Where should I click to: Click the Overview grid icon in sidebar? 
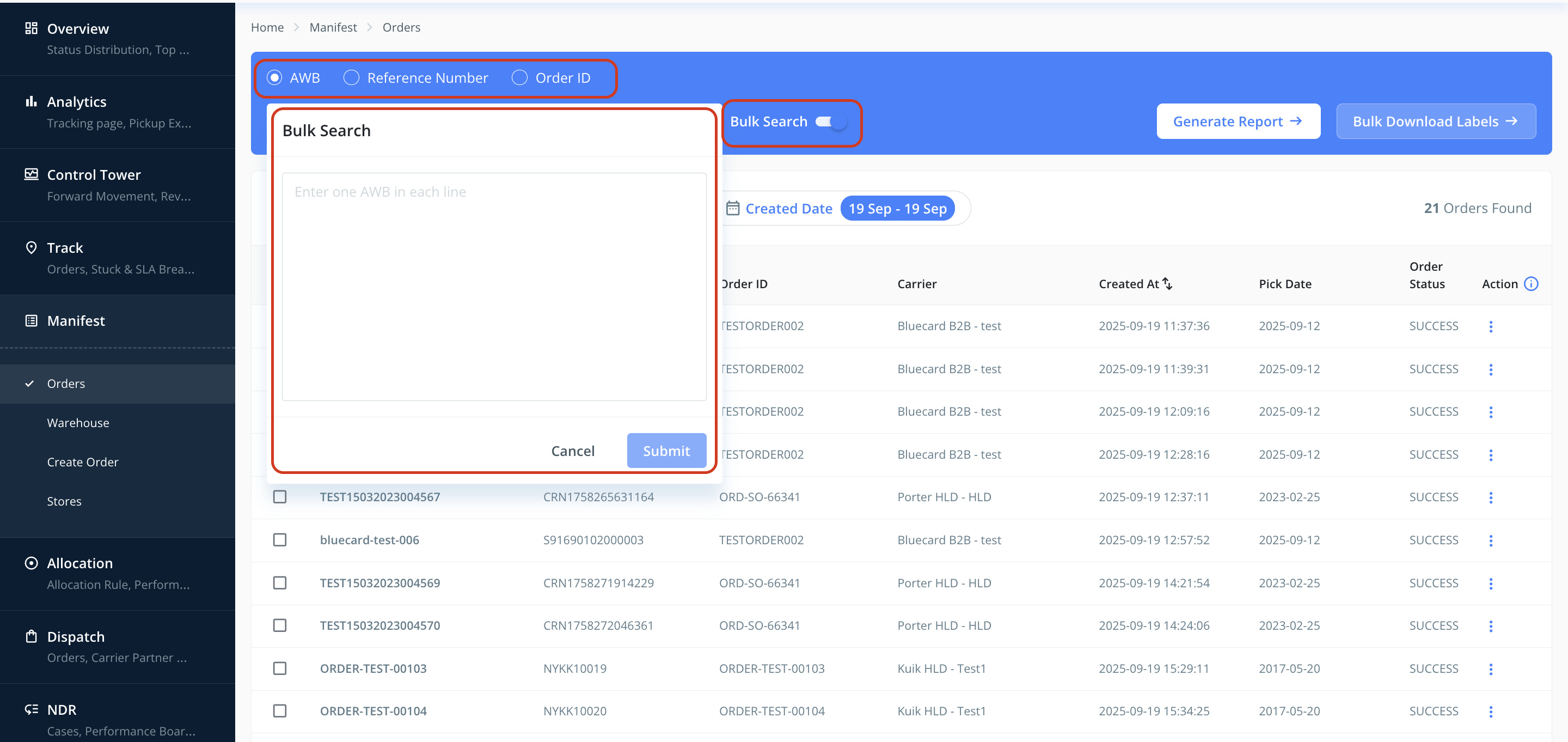(x=31, y=28)
